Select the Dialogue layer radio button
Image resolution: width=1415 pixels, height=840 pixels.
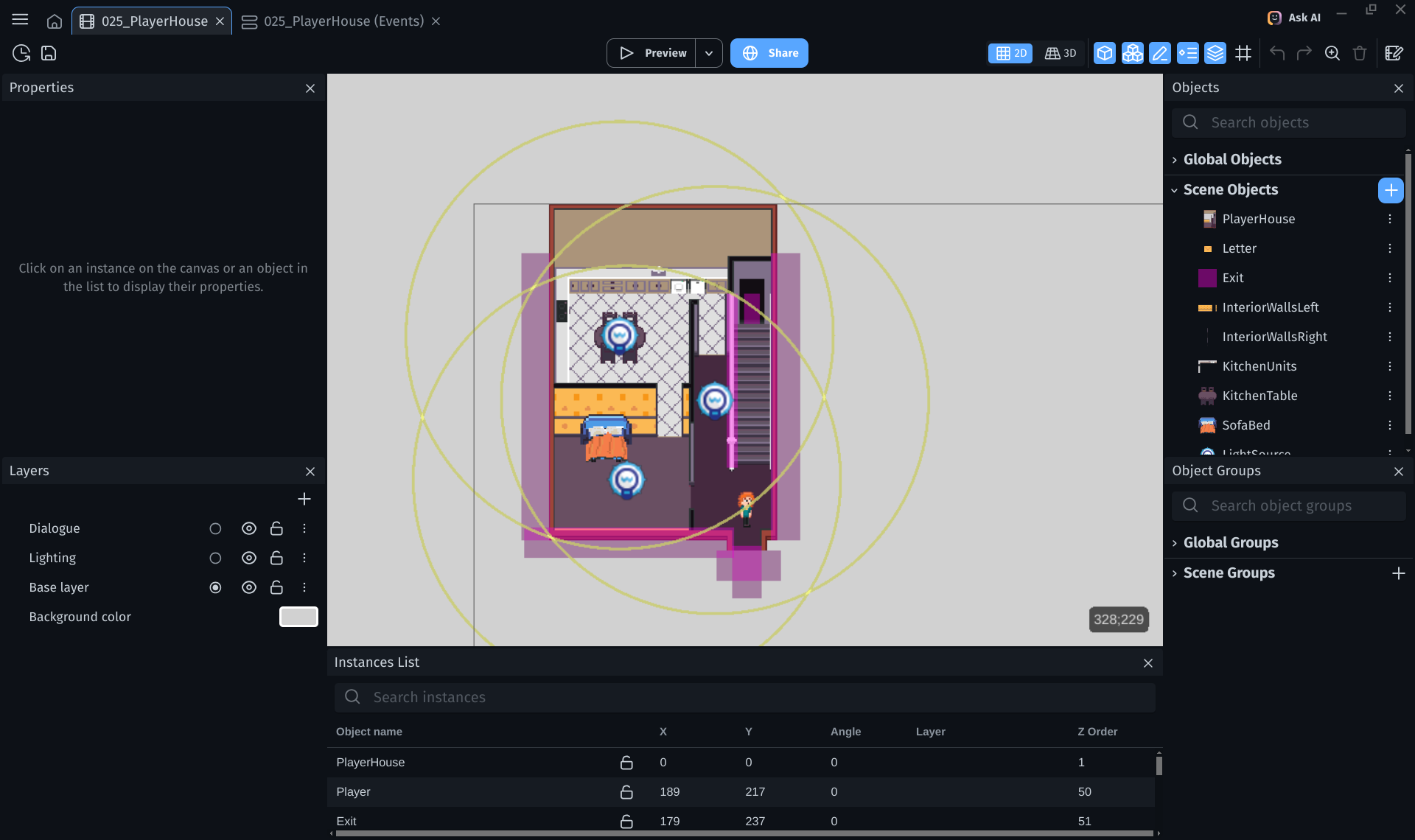[x=215, y=528]
